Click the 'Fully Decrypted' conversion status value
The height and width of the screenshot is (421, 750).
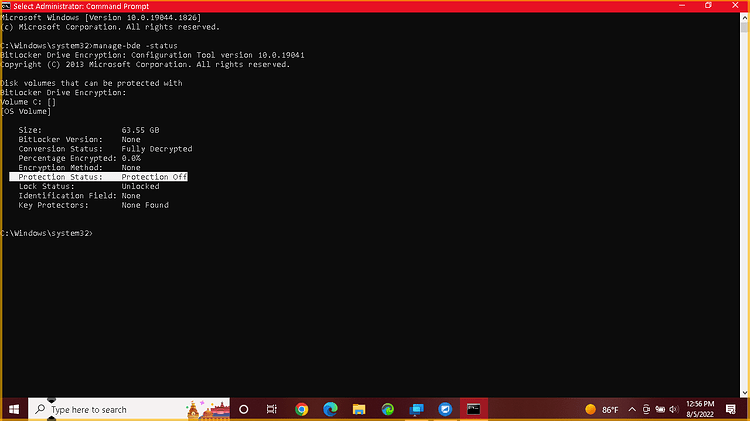click(157, 149)
